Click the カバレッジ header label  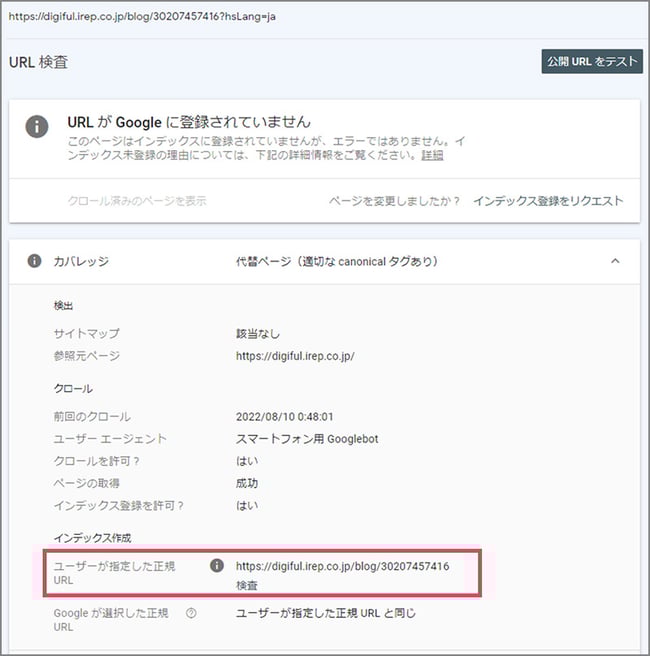(81, 261)
